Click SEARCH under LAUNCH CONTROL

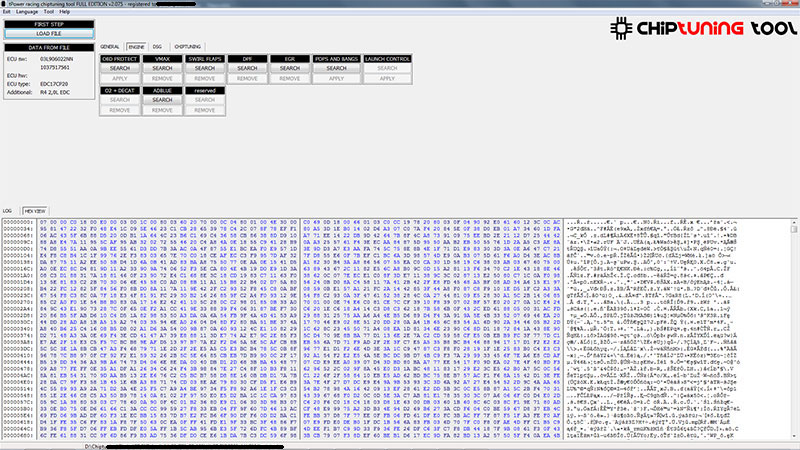coord(387,68)
